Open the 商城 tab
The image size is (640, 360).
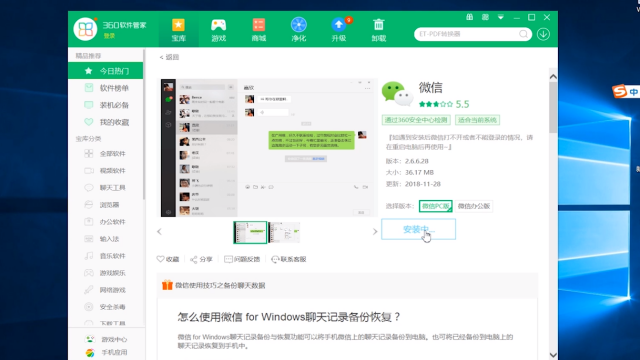point(258,30)
